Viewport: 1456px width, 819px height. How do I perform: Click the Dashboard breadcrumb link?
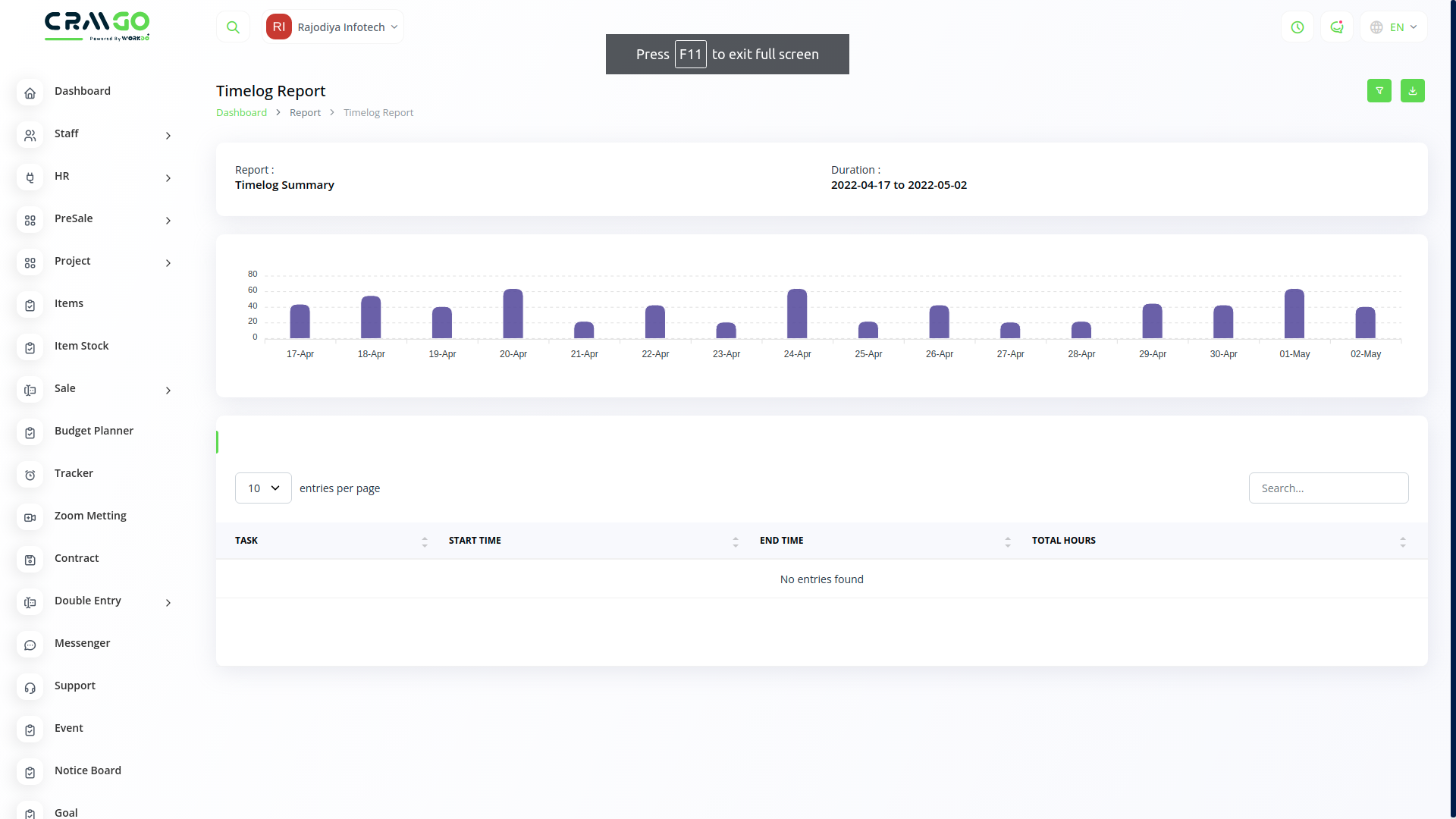[x=241, y=113]
